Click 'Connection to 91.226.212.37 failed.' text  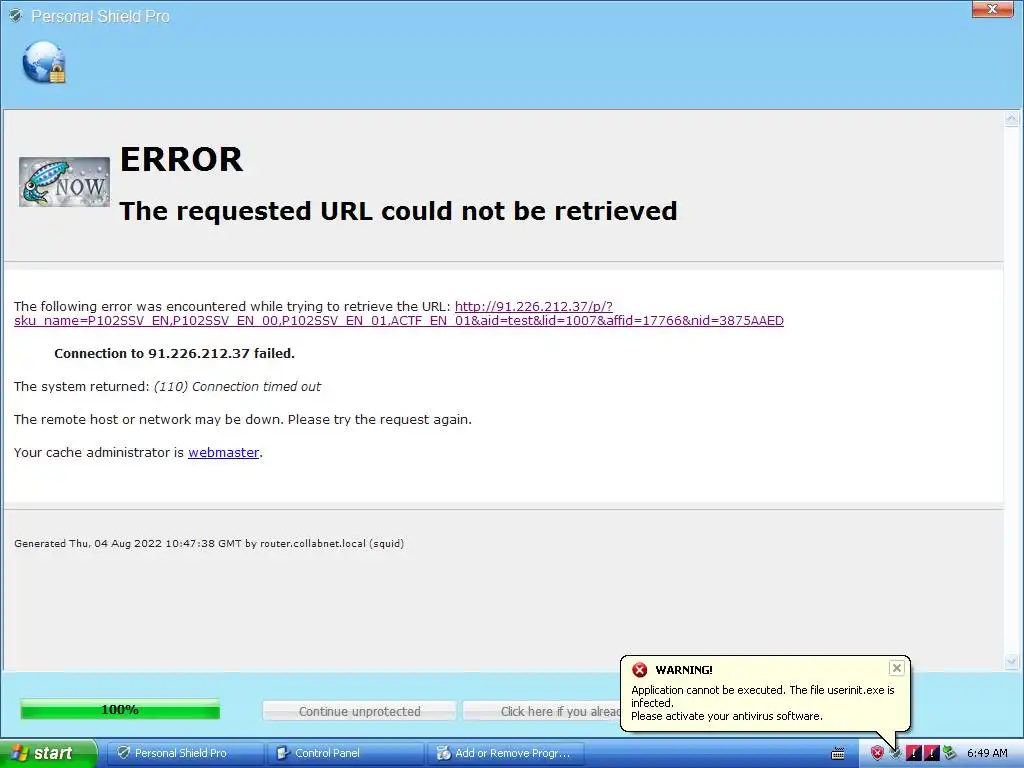coord(174,353)
